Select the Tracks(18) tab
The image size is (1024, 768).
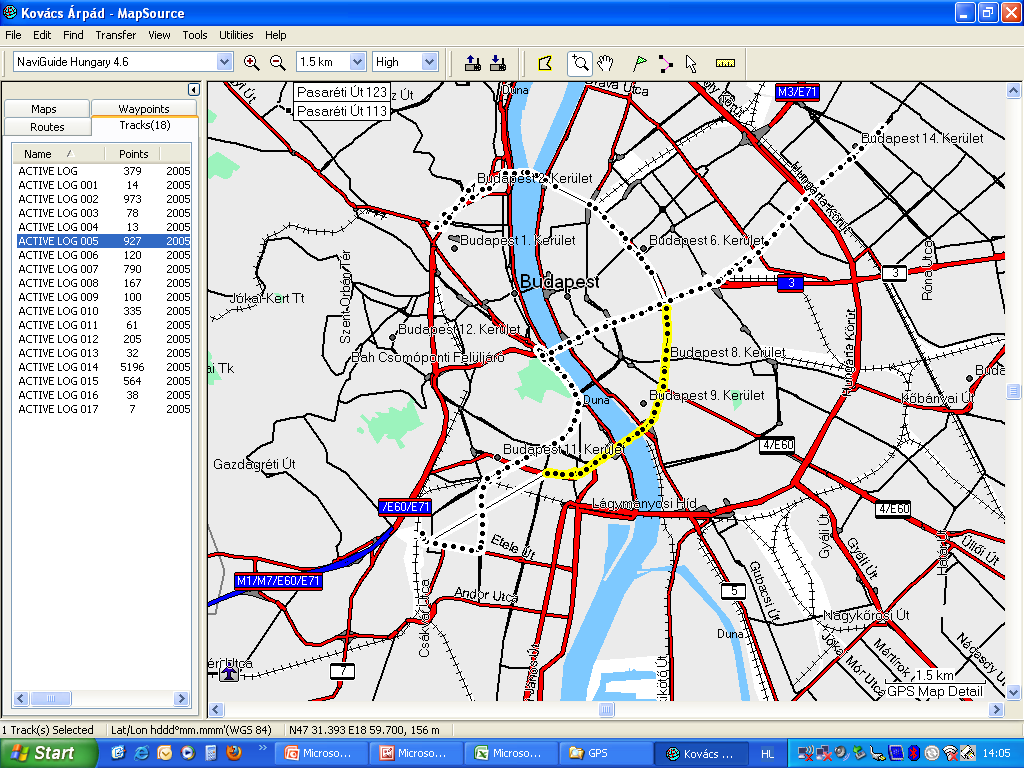[144, 125]
